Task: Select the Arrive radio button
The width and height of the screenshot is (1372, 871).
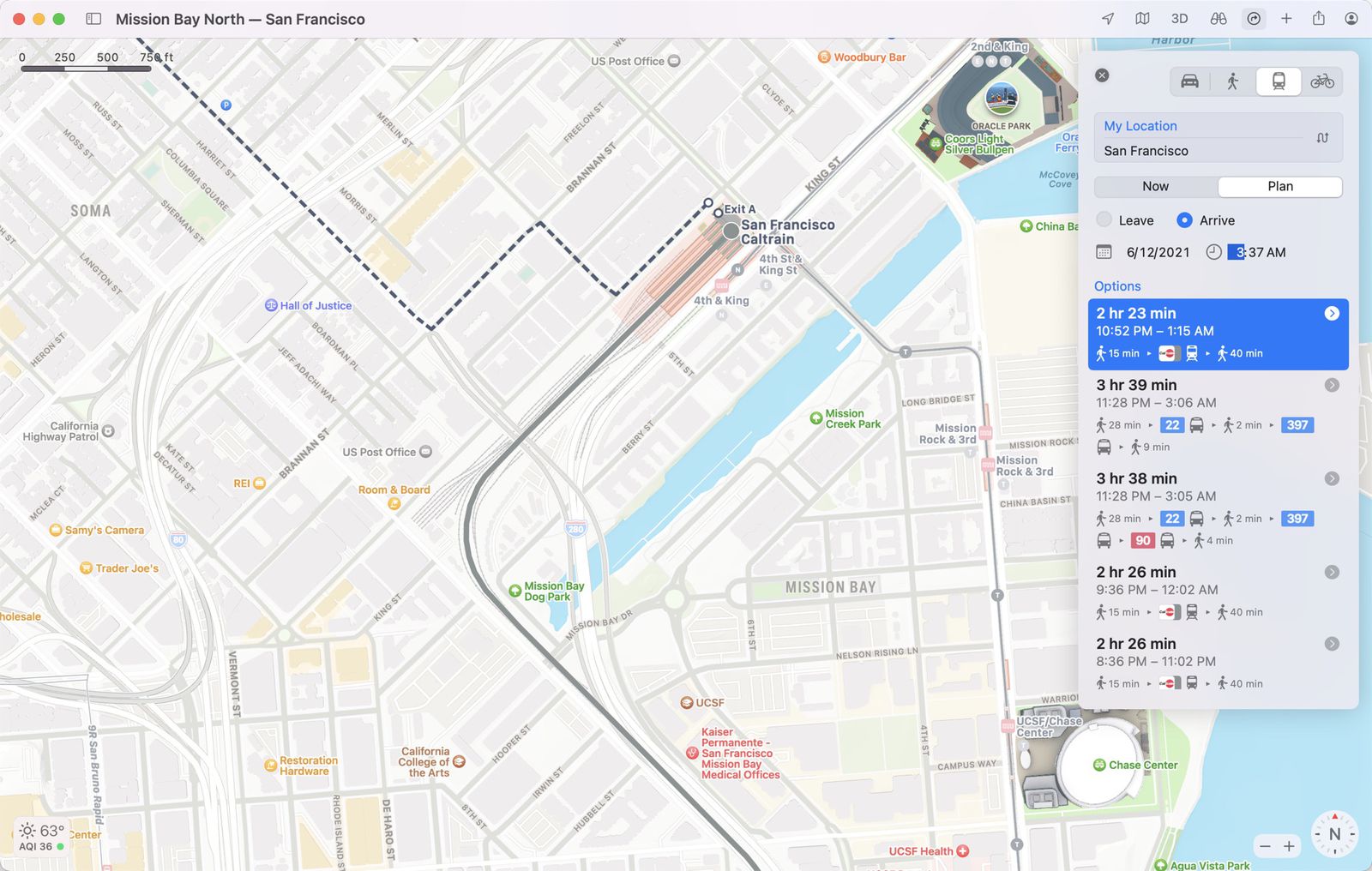Action: click(1185, 220)
